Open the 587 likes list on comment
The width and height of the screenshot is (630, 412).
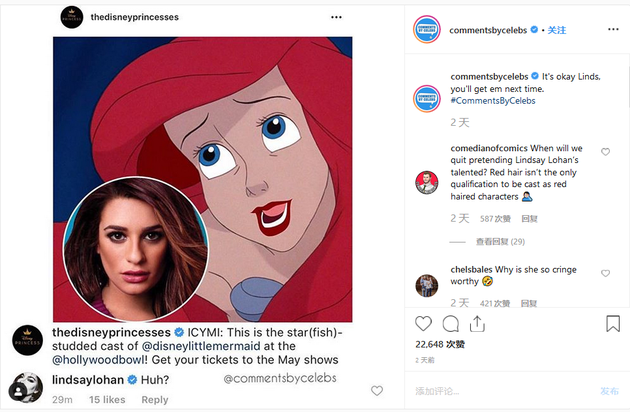pyautogui.click(x=495, y=219)
